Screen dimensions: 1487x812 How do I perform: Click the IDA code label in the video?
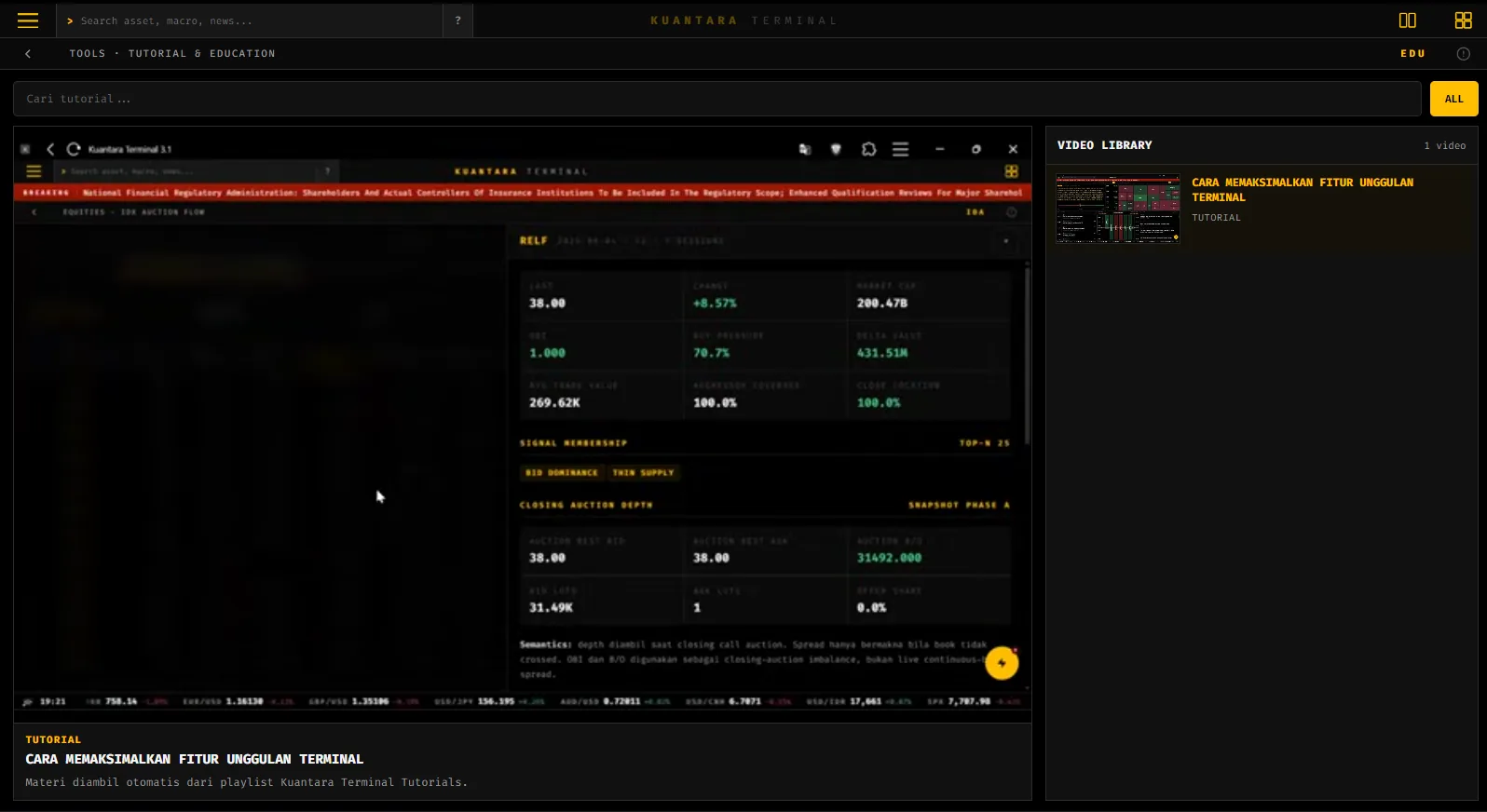[x=975, y=212]
